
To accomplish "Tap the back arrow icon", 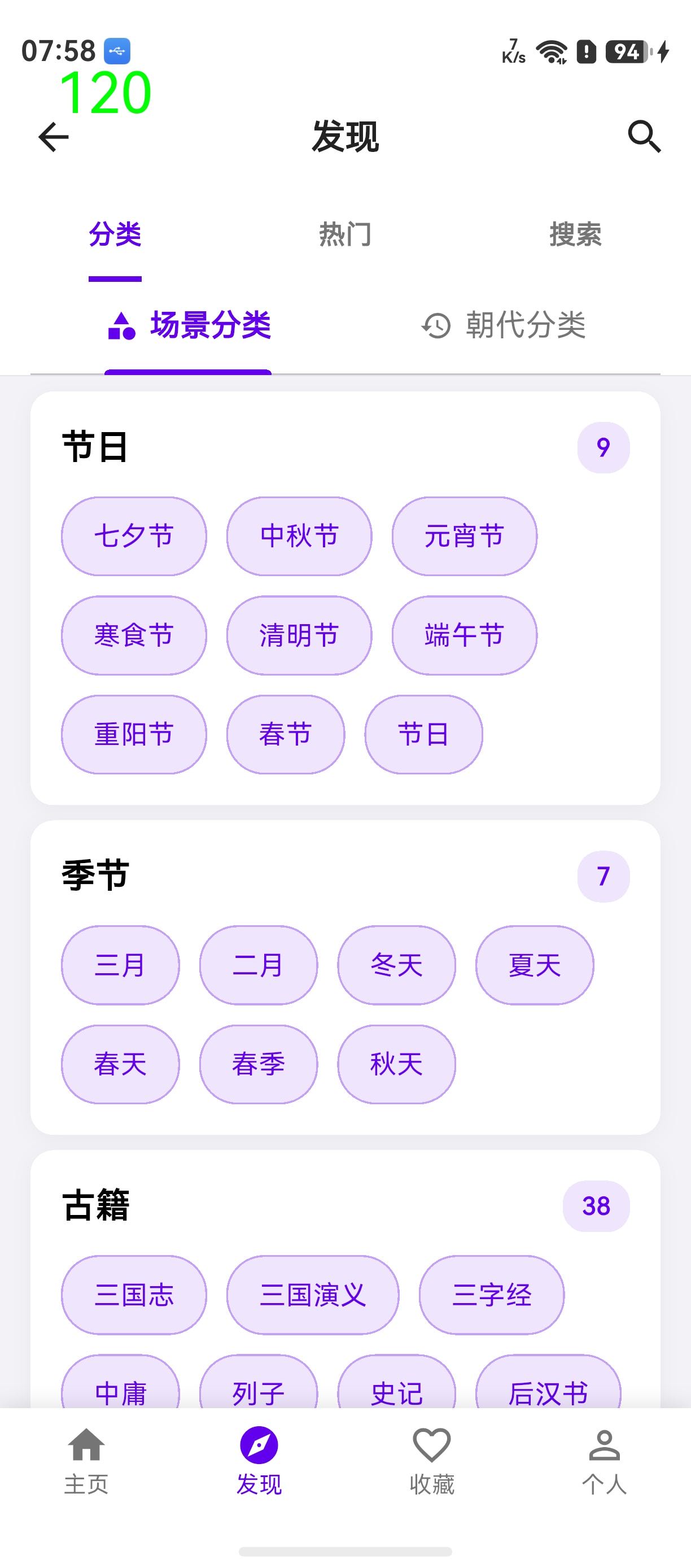I will click(x=54, y=136).
